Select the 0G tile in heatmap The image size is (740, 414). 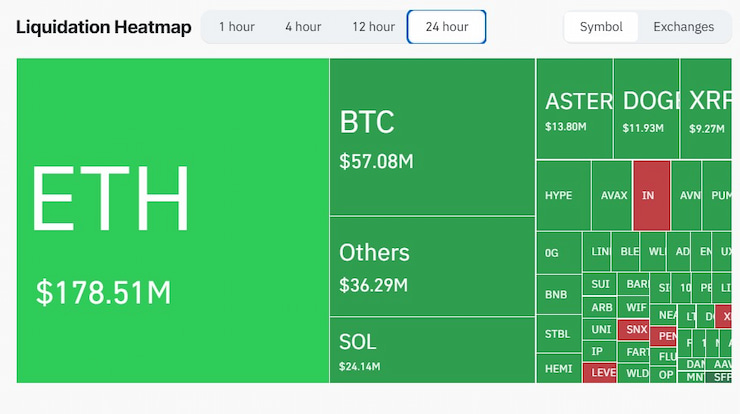point(559,253)
